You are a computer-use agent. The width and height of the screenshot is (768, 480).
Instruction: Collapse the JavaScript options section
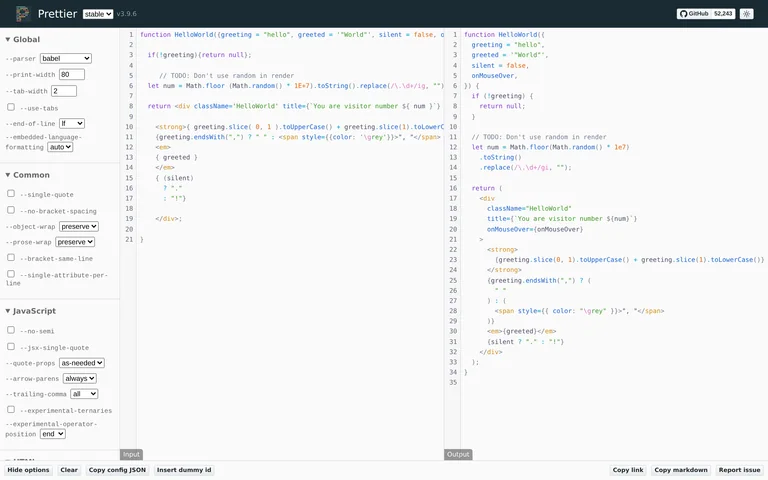(30, 311)
